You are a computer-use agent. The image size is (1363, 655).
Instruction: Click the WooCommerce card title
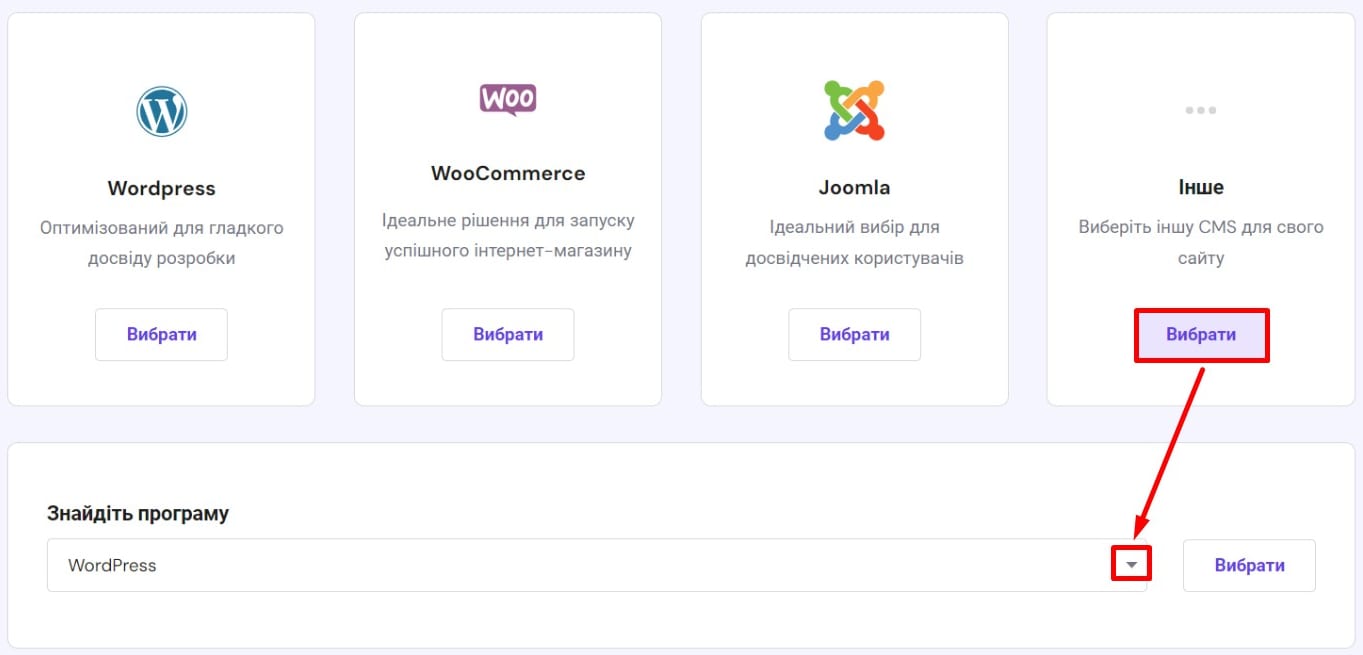[x=508, y=173]
